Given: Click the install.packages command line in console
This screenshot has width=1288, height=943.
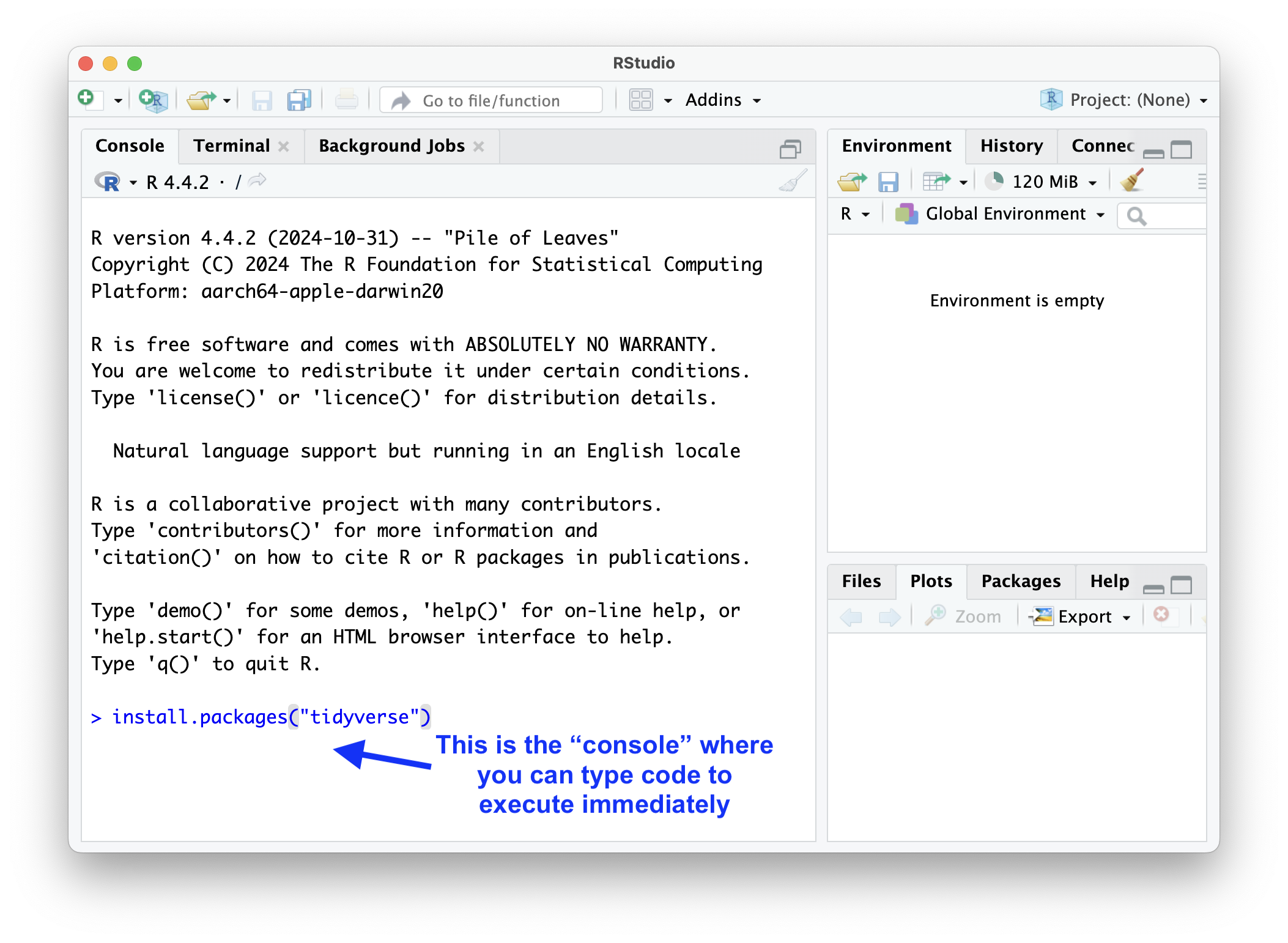Looking at the screenshot, I should 261,717.
